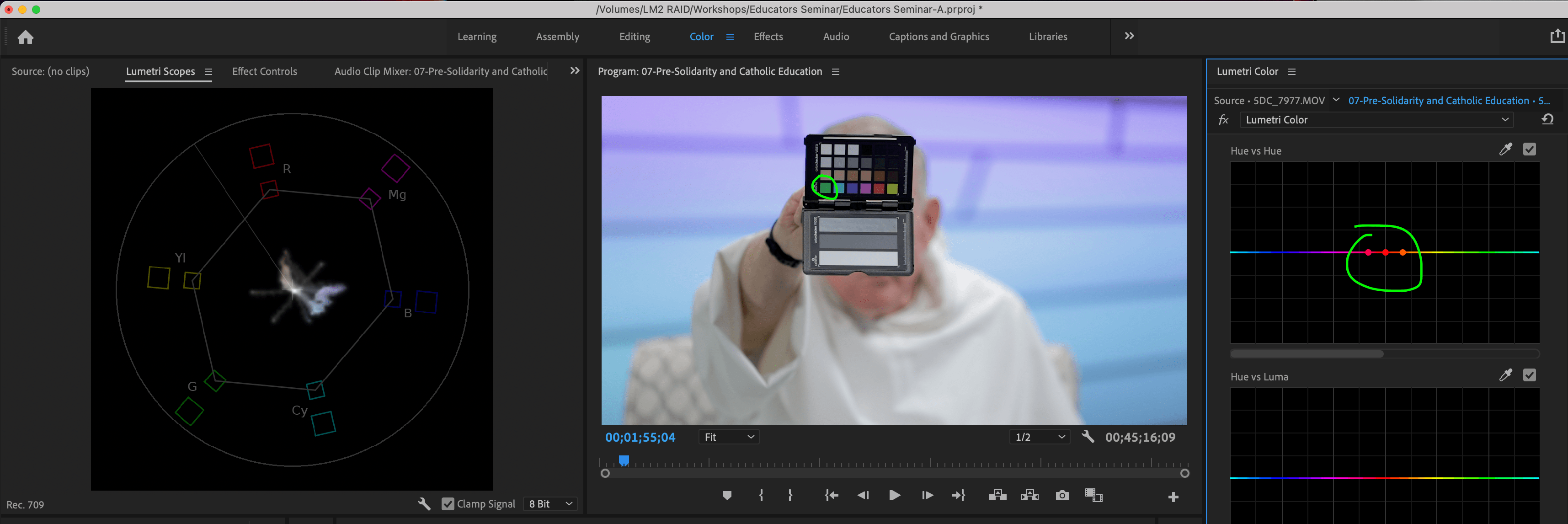Open the Effect Controls panel tab
Screen dimensions: 1568x524
point(264,71)
